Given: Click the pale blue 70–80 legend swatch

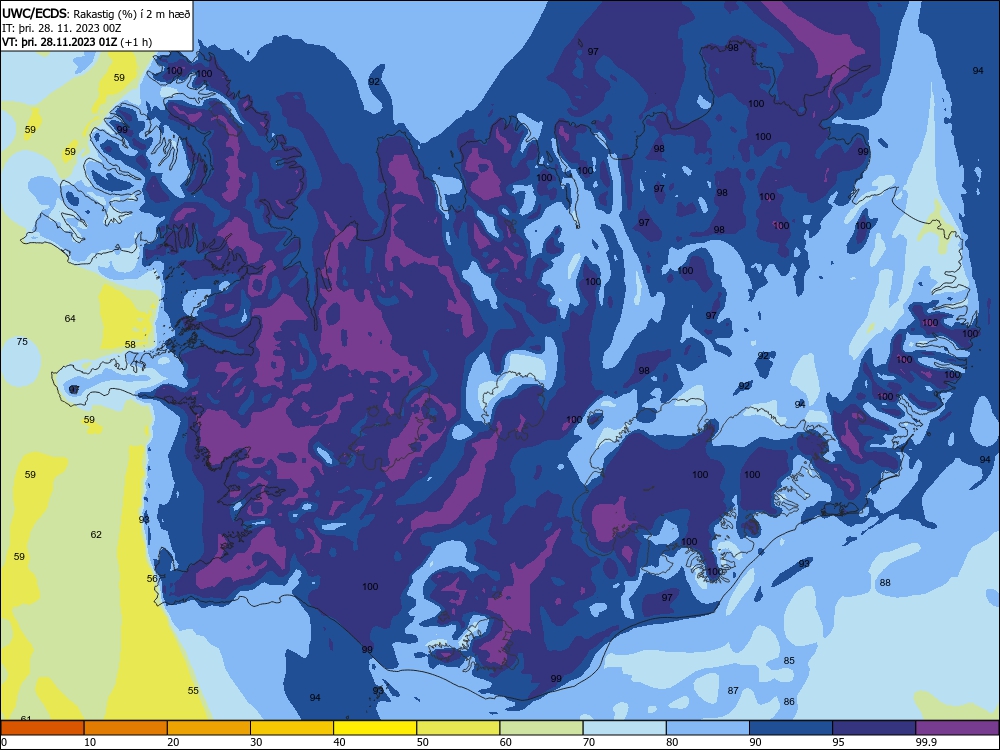Looking at the screenshot, I should coord(624,728).
